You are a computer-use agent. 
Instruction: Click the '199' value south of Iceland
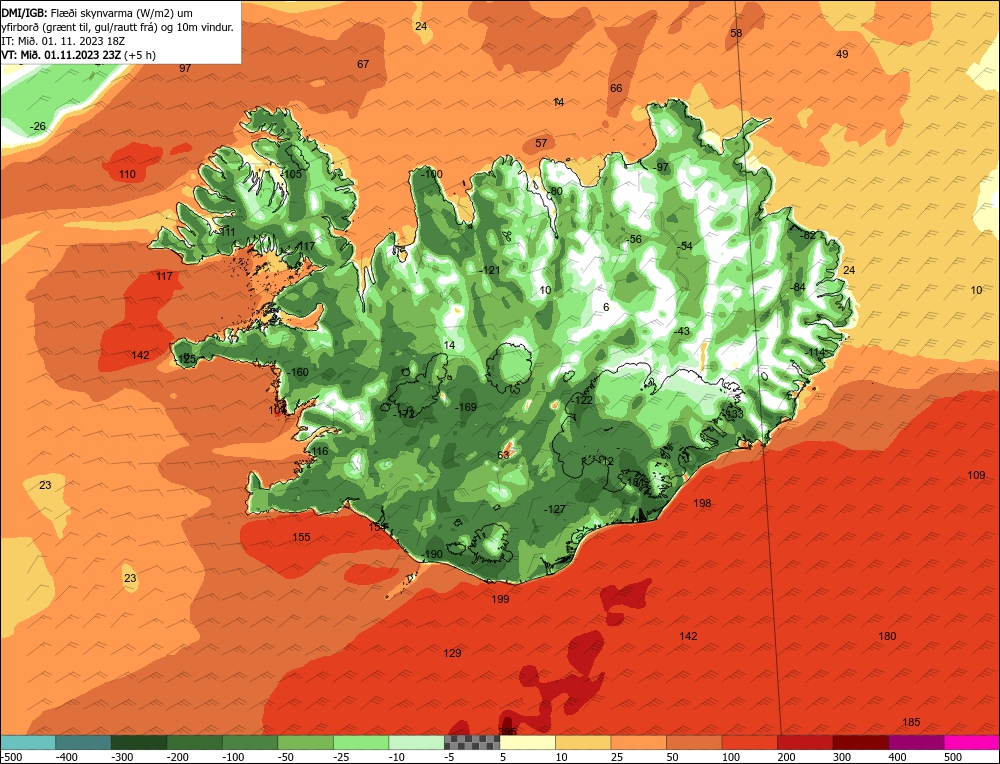pyautogui.click(x=500, y=599)
